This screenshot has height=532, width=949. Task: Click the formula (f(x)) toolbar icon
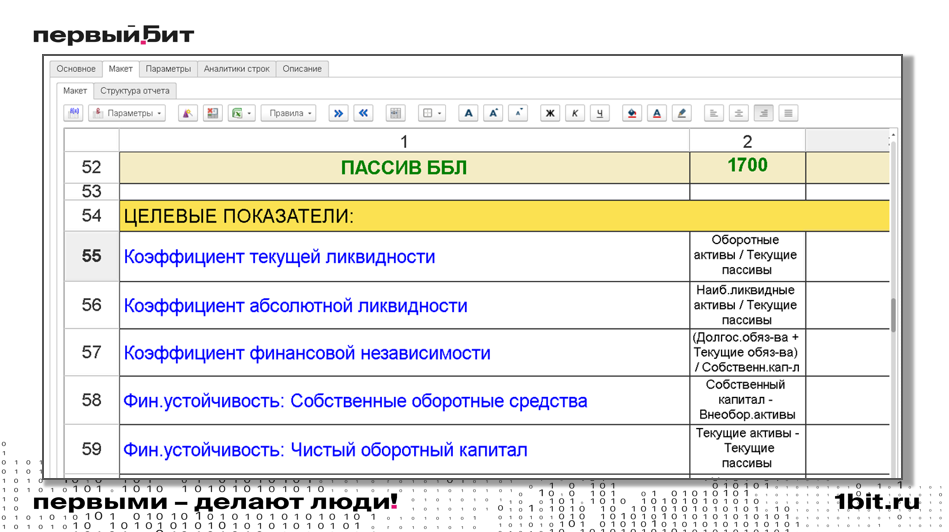coord(73,113)
